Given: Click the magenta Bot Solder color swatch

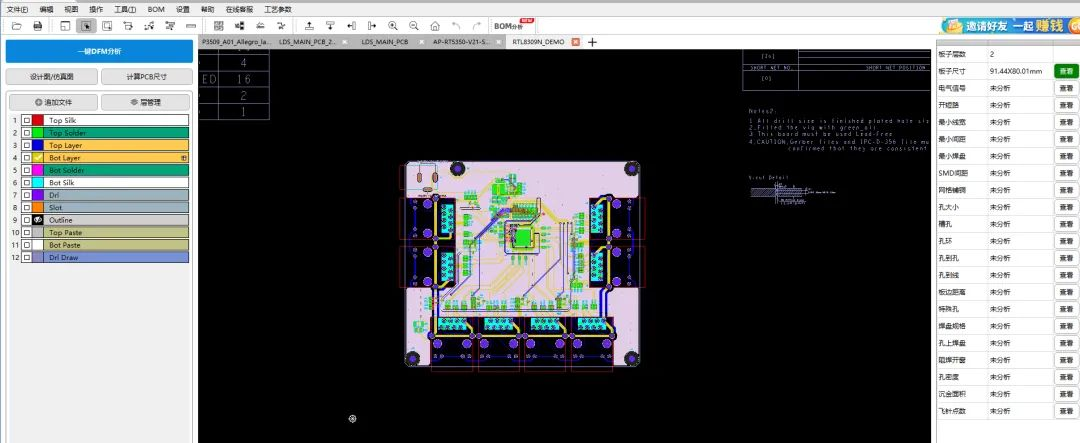Looking at the screenshot, I should pos(38,170).
